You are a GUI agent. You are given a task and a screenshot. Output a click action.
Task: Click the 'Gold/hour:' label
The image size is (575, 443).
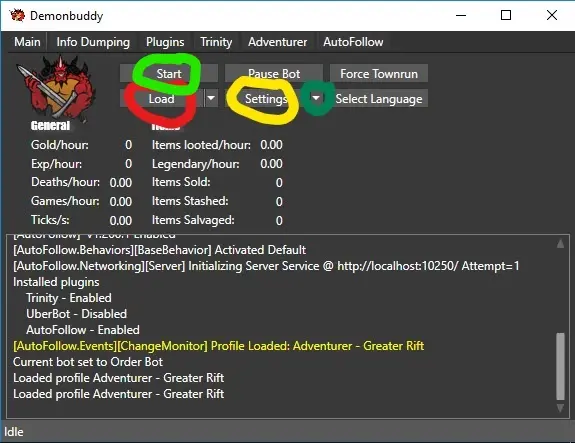(x=60, y=145)
